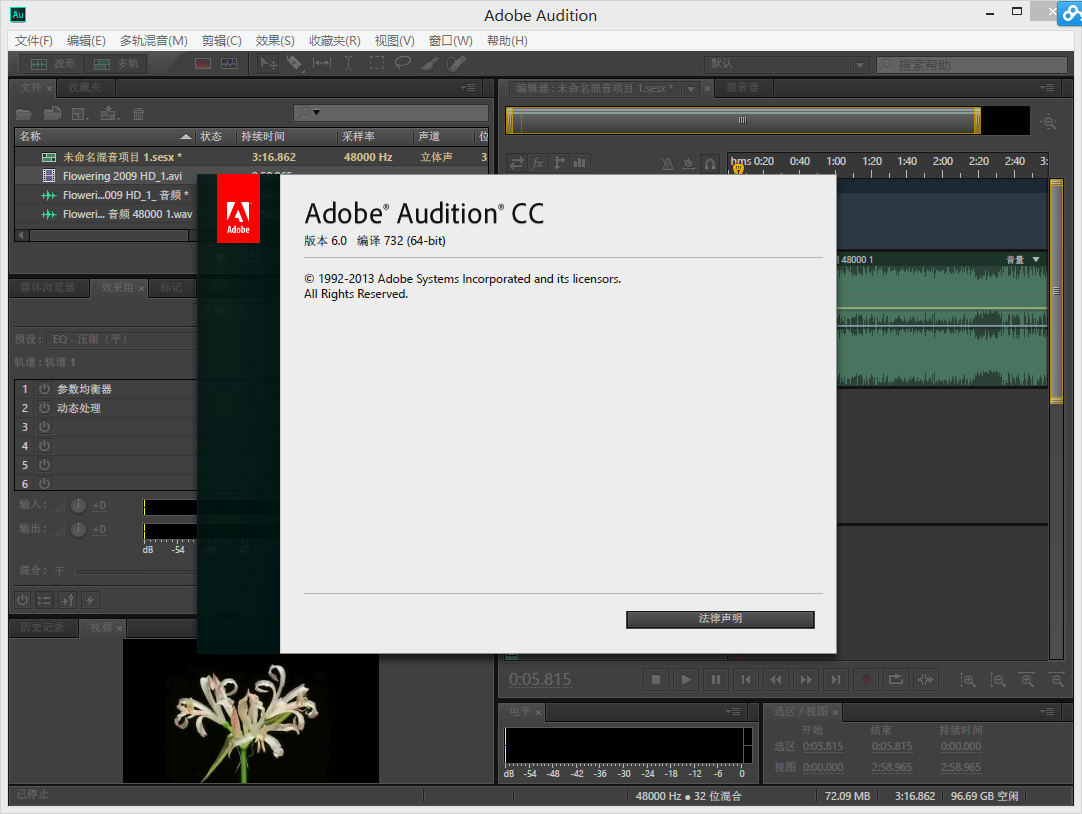
Task: Toggle power button of effect slot 4
Action: point(44,446)
